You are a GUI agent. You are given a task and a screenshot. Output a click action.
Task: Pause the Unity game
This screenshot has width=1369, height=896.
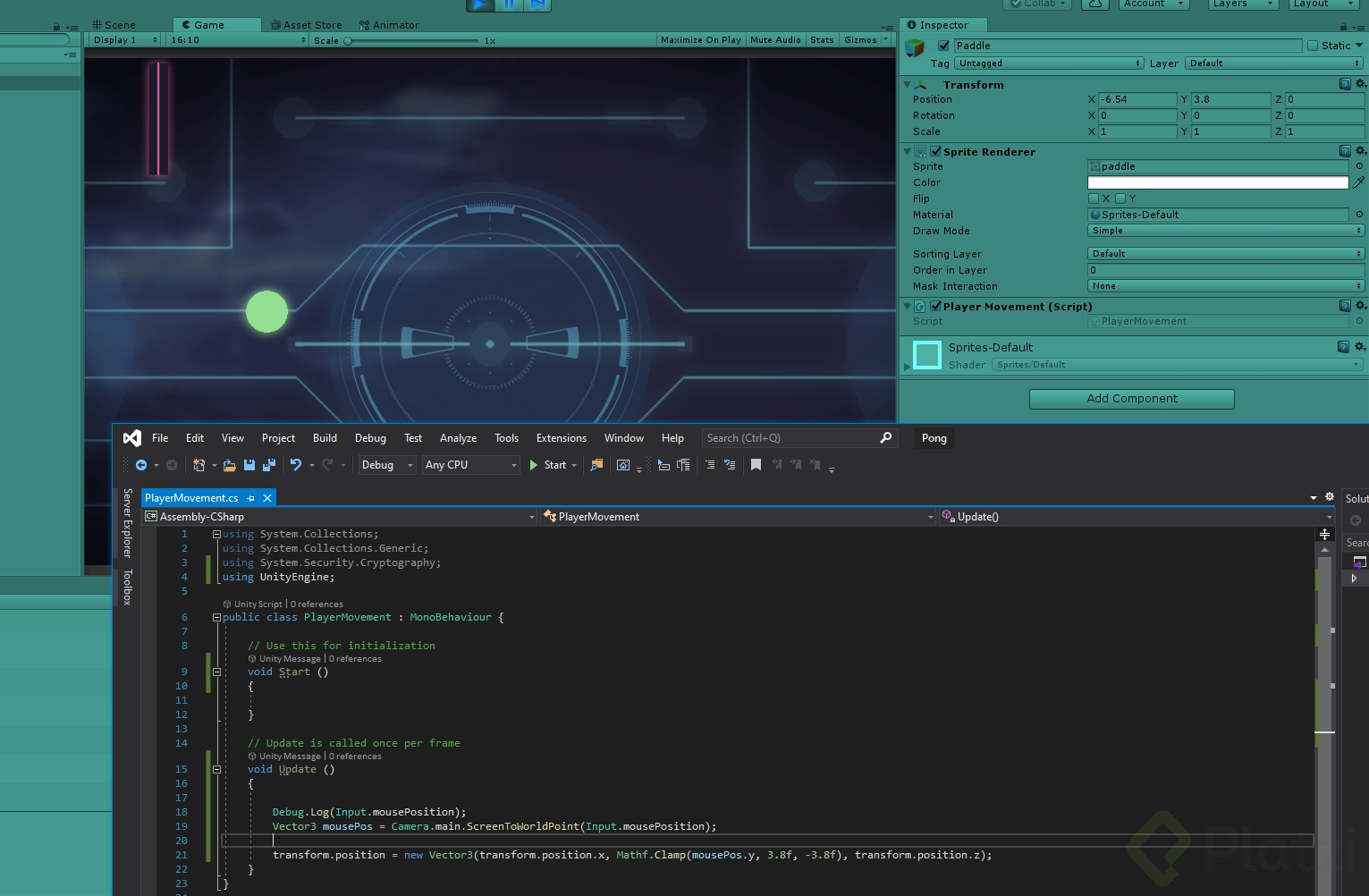point(509,4)
